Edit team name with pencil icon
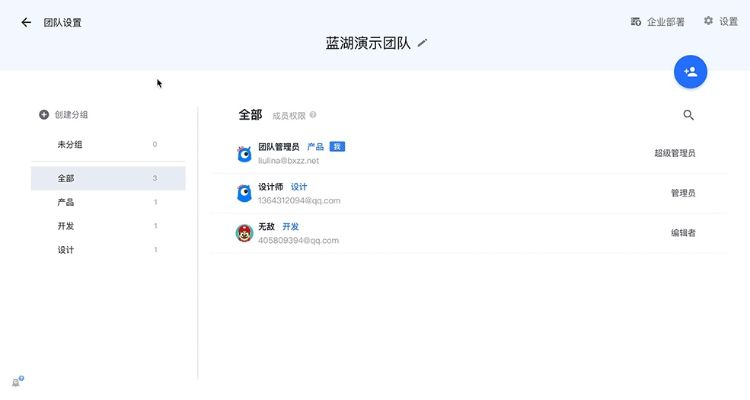 point(422,43)
